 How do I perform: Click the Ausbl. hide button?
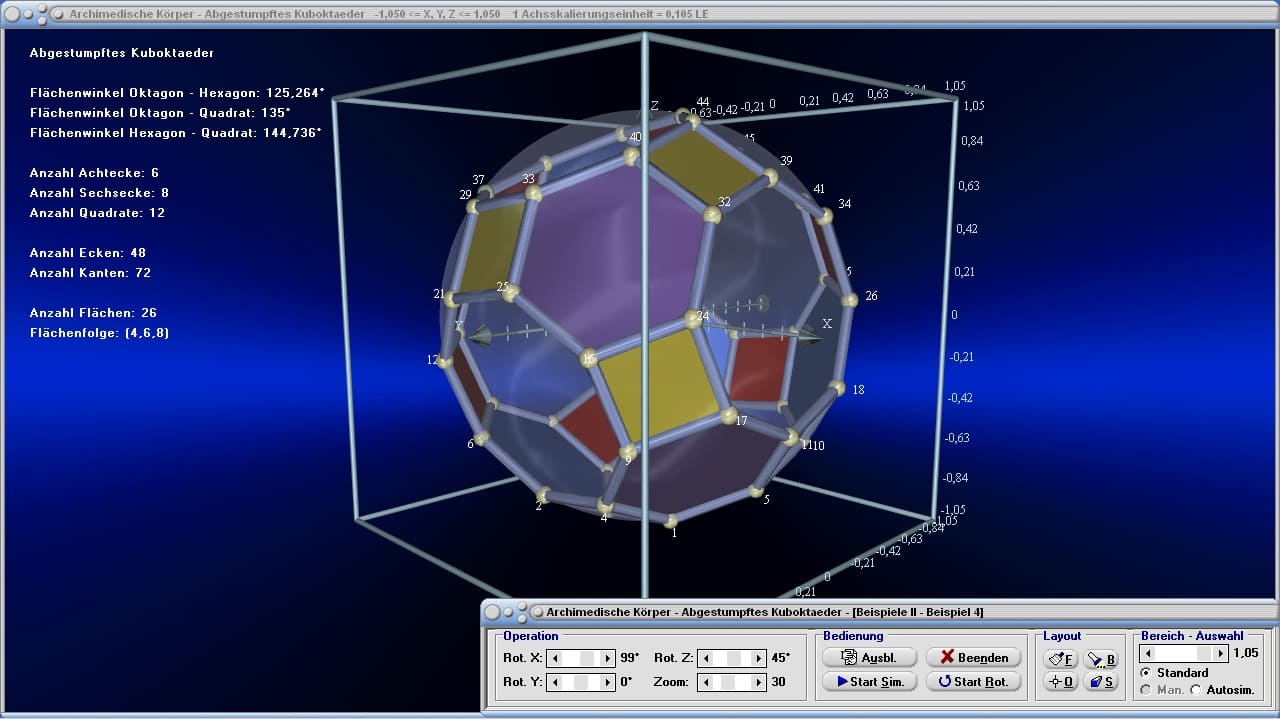869,657
